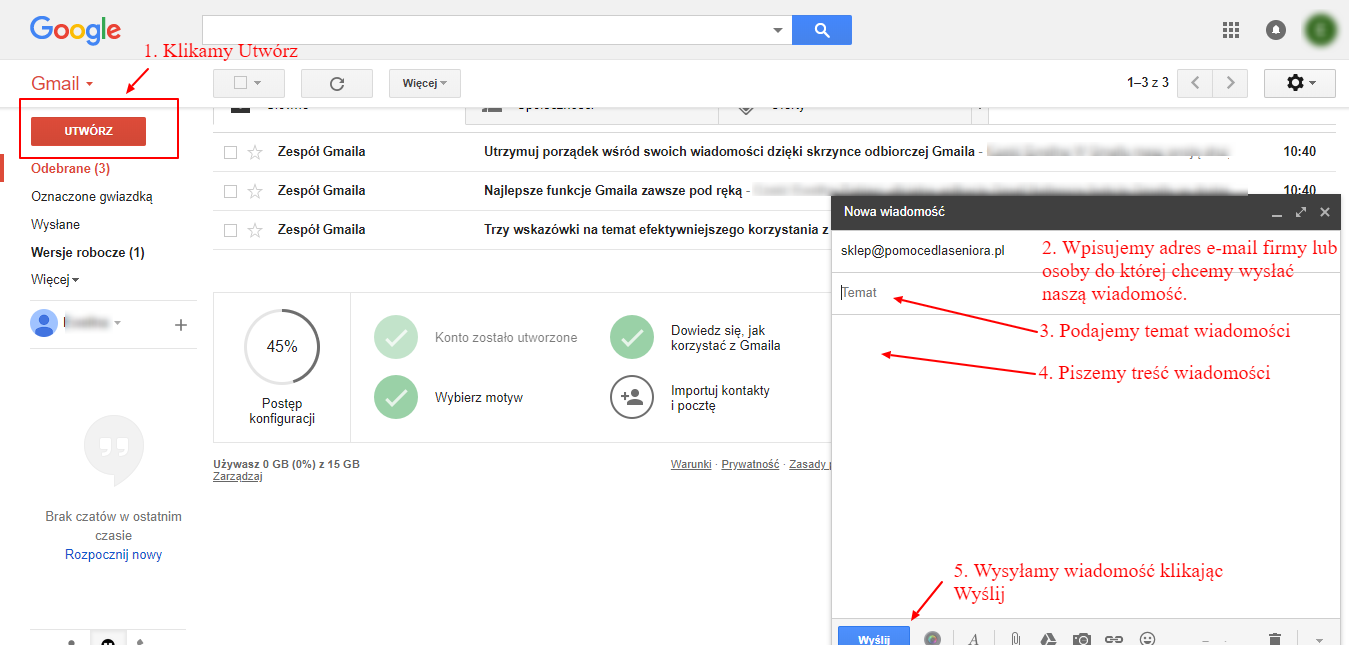
Task: Tick the checkbox for 'Utrzymuj porządek' message
Action: click(x=230, y=152)
